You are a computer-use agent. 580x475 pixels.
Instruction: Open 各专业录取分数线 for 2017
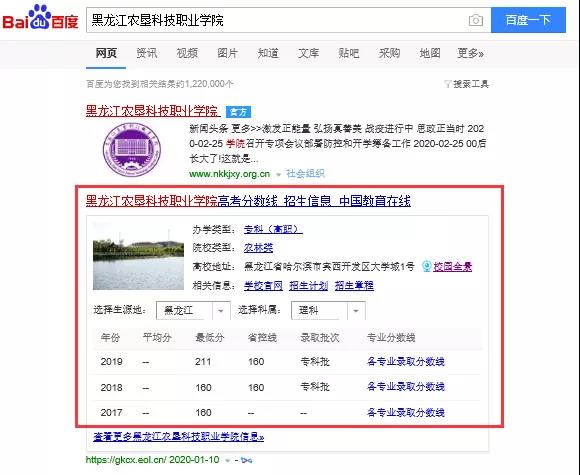point(405,412)
